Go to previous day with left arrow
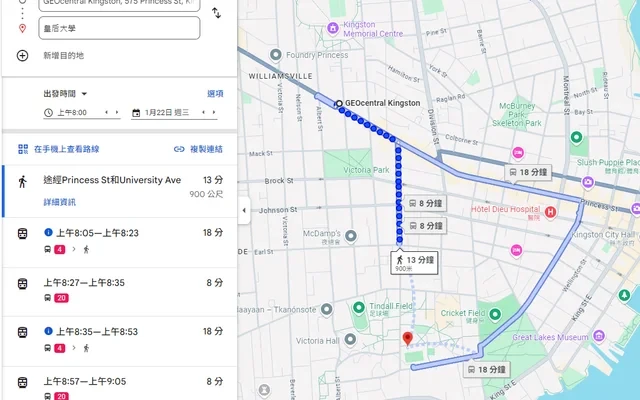Image resolution: width=640 pixels, height=400 pixels. pyautogui.click(x=203, y=112)
